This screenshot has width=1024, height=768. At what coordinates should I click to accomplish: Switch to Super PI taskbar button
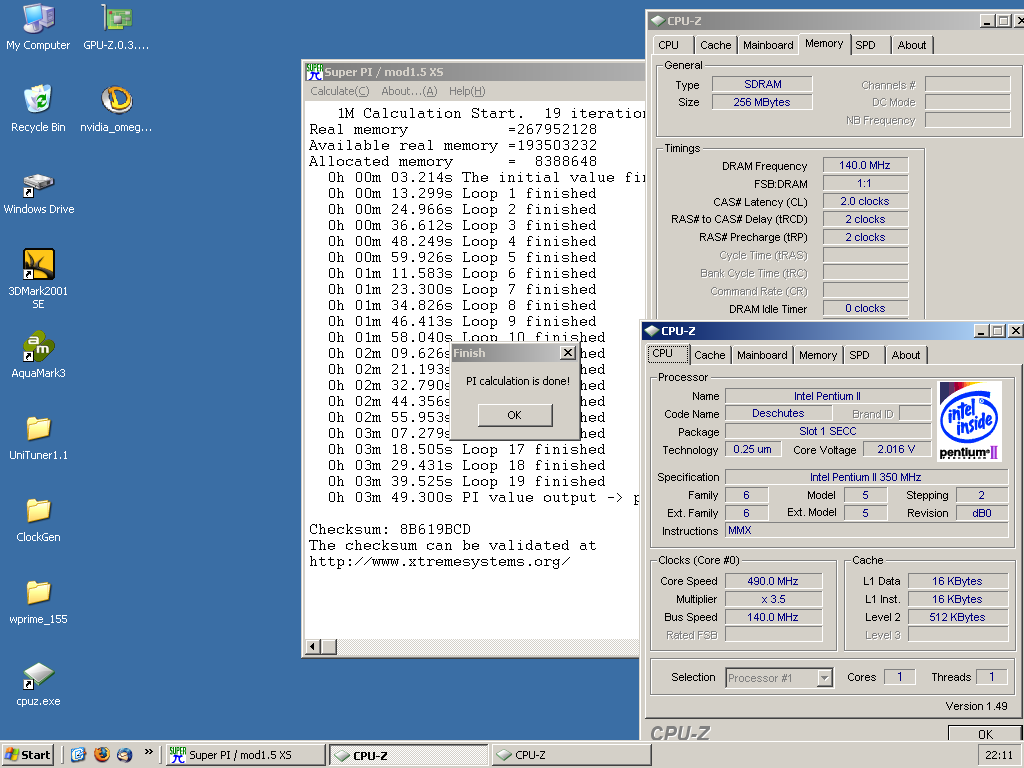(246, 755)
